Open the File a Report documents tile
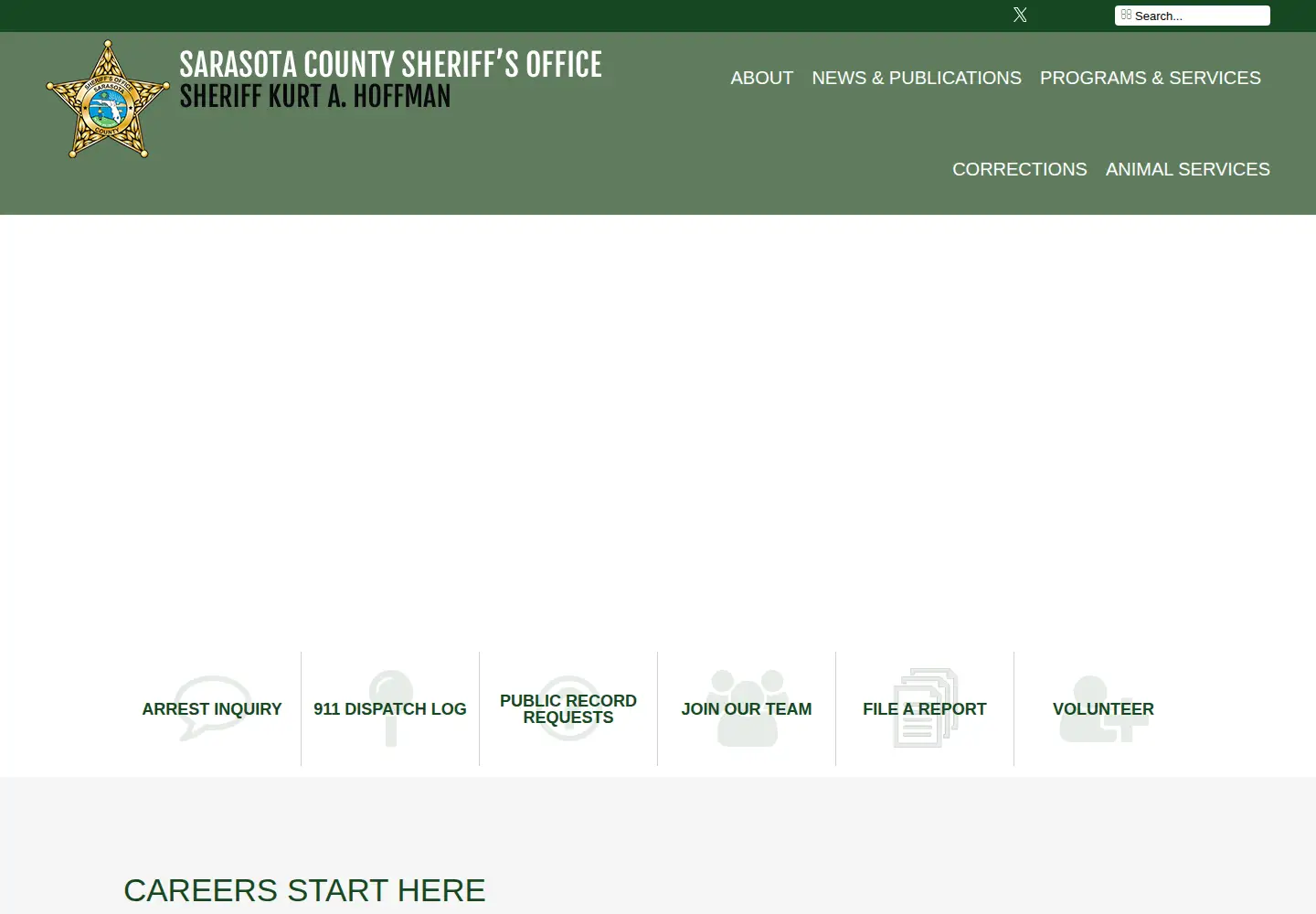 coord(925,708)
